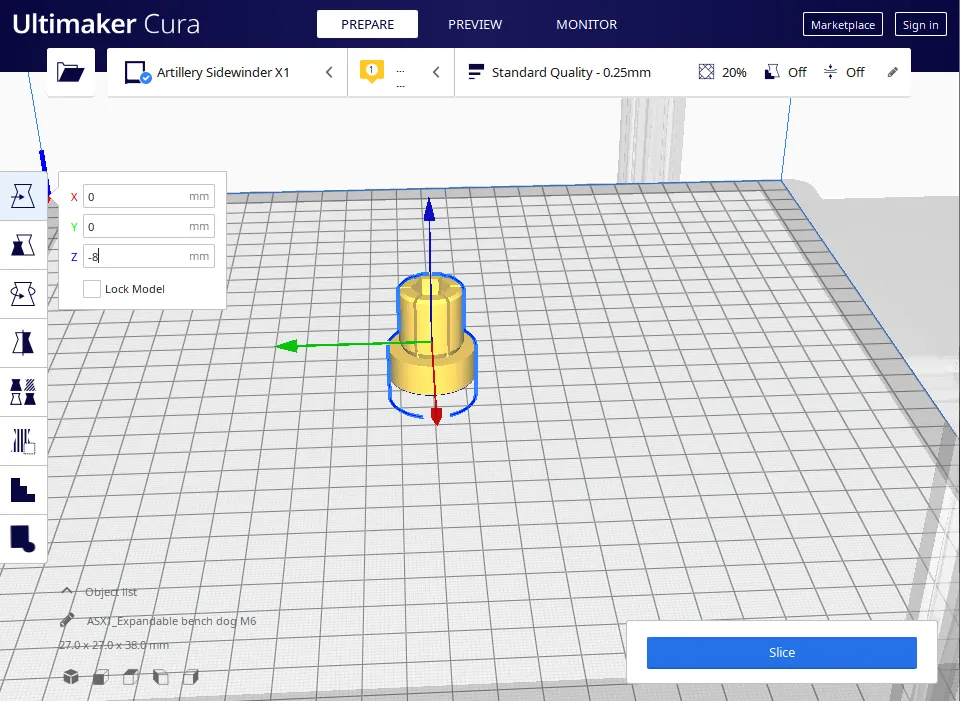960x701 pixels.
Task: Collapse the Object list
Action: pyautogui.click(x=67, y=592)
